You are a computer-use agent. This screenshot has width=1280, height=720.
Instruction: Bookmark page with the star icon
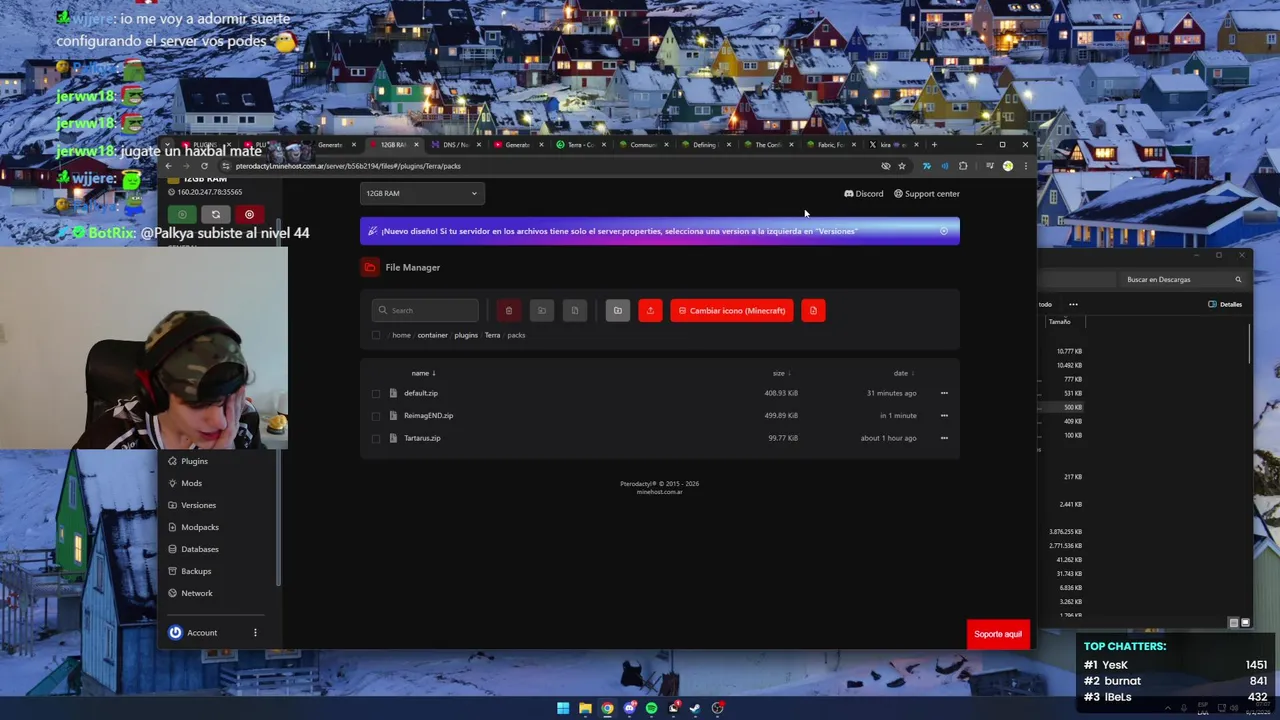coord(902,166)
